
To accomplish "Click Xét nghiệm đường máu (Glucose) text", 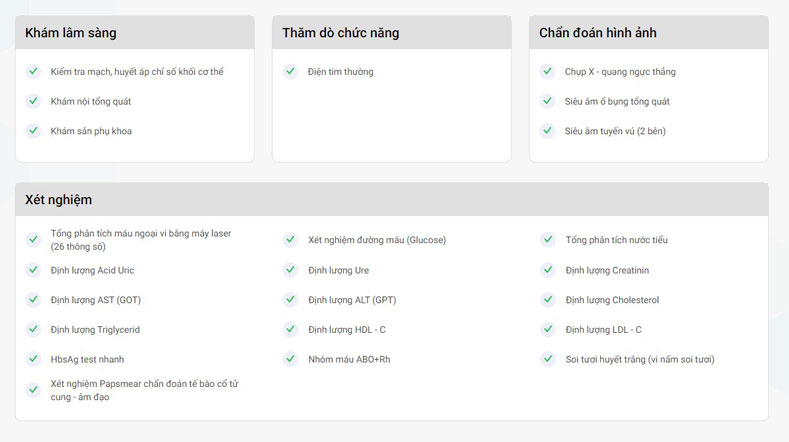I will click(377, 240).
